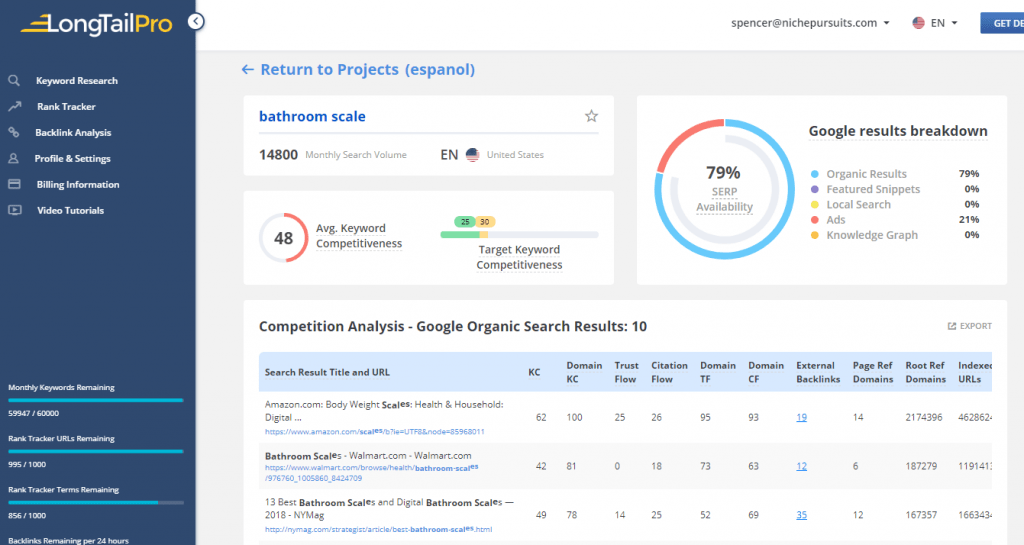Image resolution: width=1024 pixels, height=545 pixels.
Task: Click the green 25 competitiveness marker
Action: (464, 222)
